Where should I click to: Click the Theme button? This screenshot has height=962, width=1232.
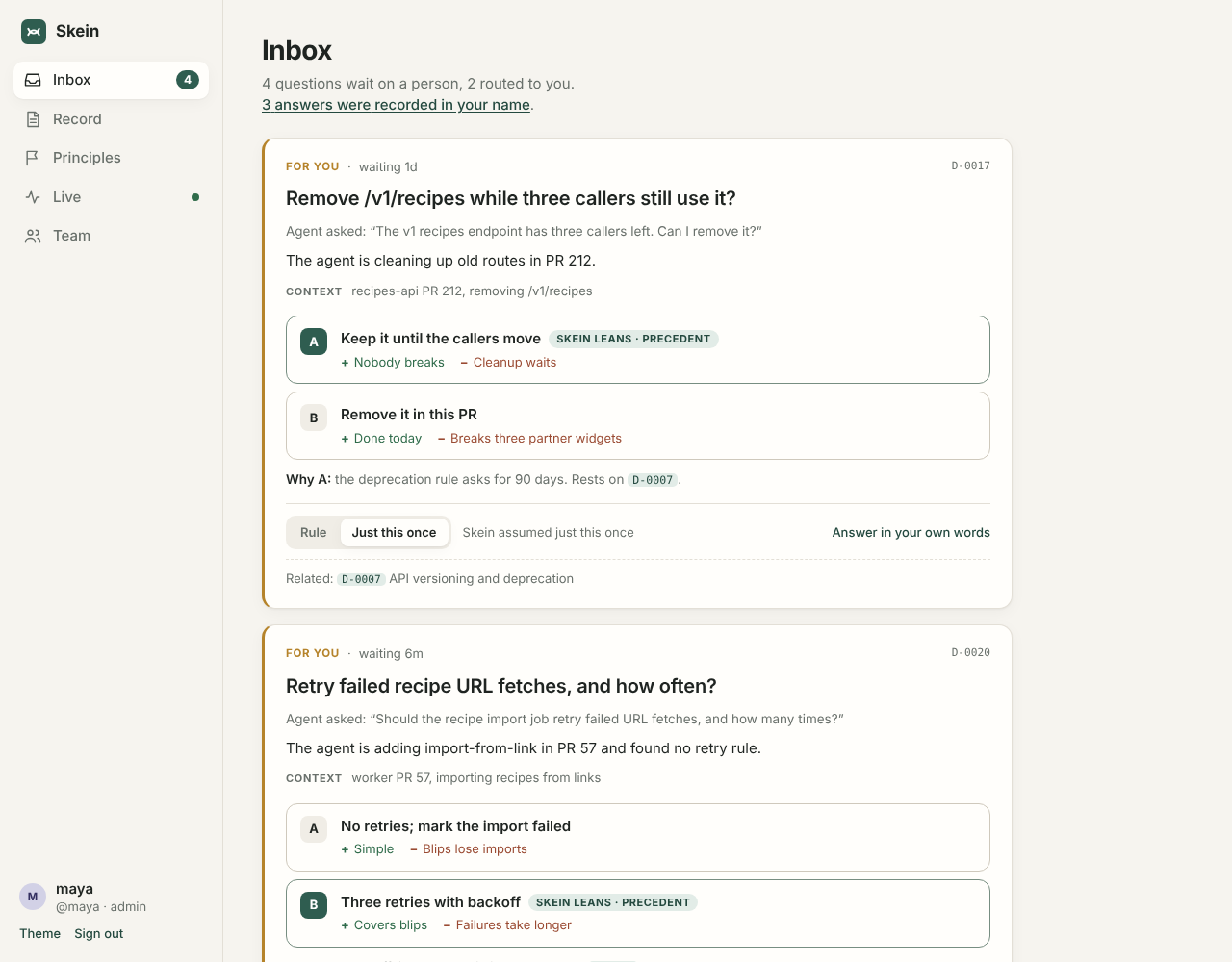coord(39,934)
